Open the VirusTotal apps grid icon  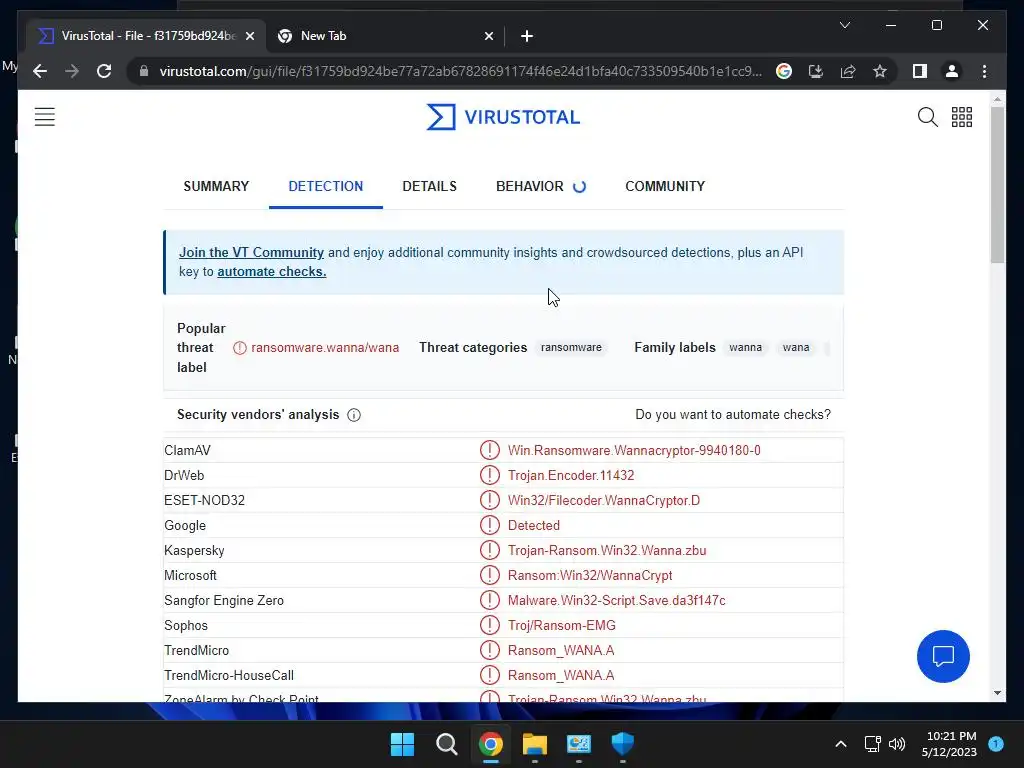[962, 117]
